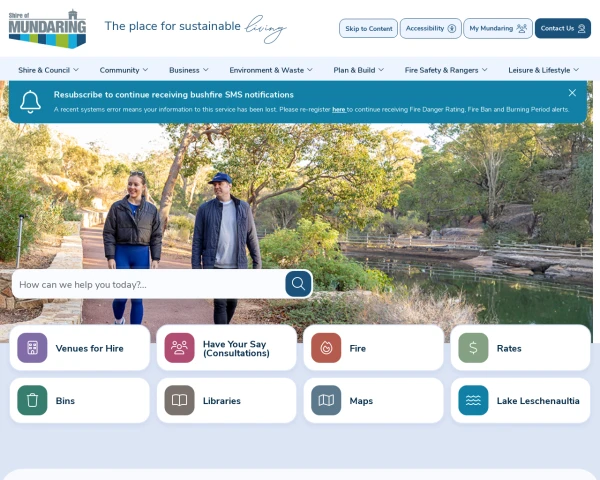
Task: Click the Libraries open book icon
Action: point(179,400)
